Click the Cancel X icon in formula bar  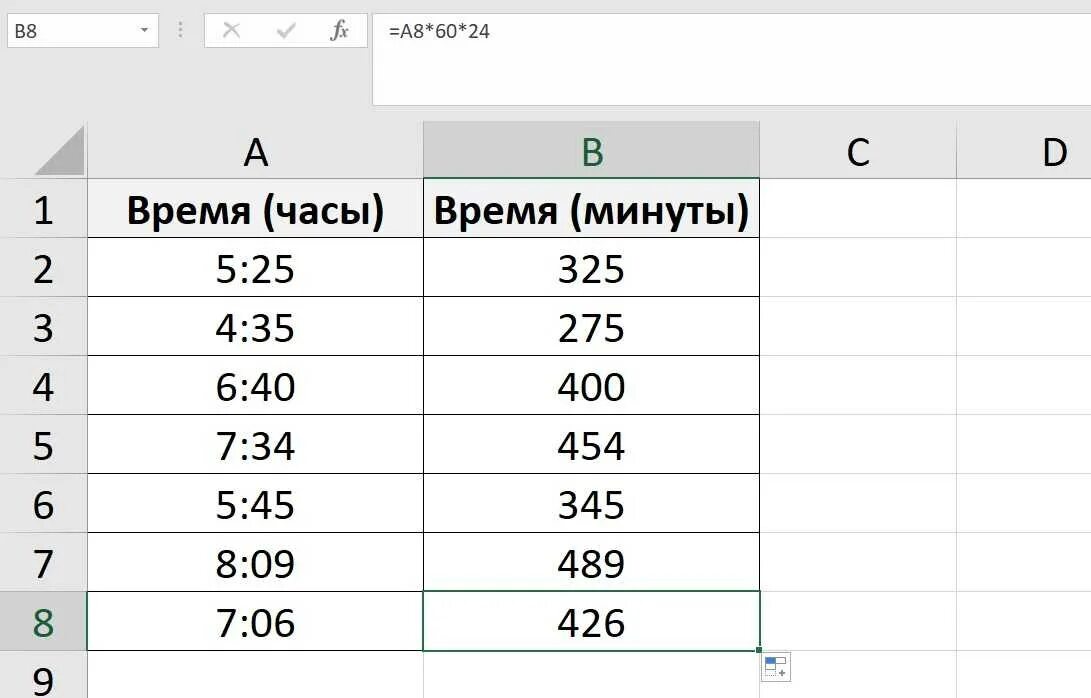tap(232, 31)
